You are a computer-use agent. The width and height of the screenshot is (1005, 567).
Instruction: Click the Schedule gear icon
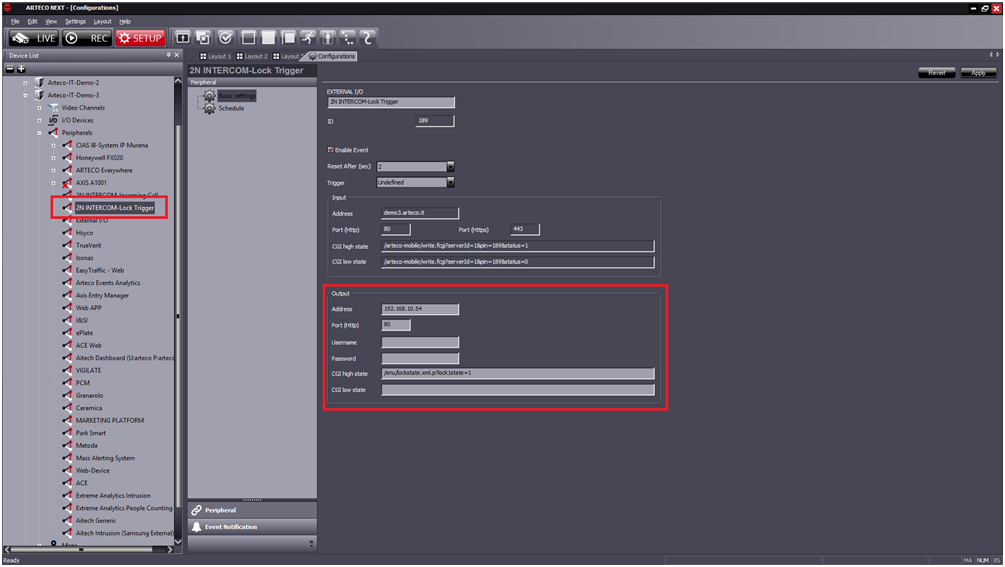coord(209,108)
